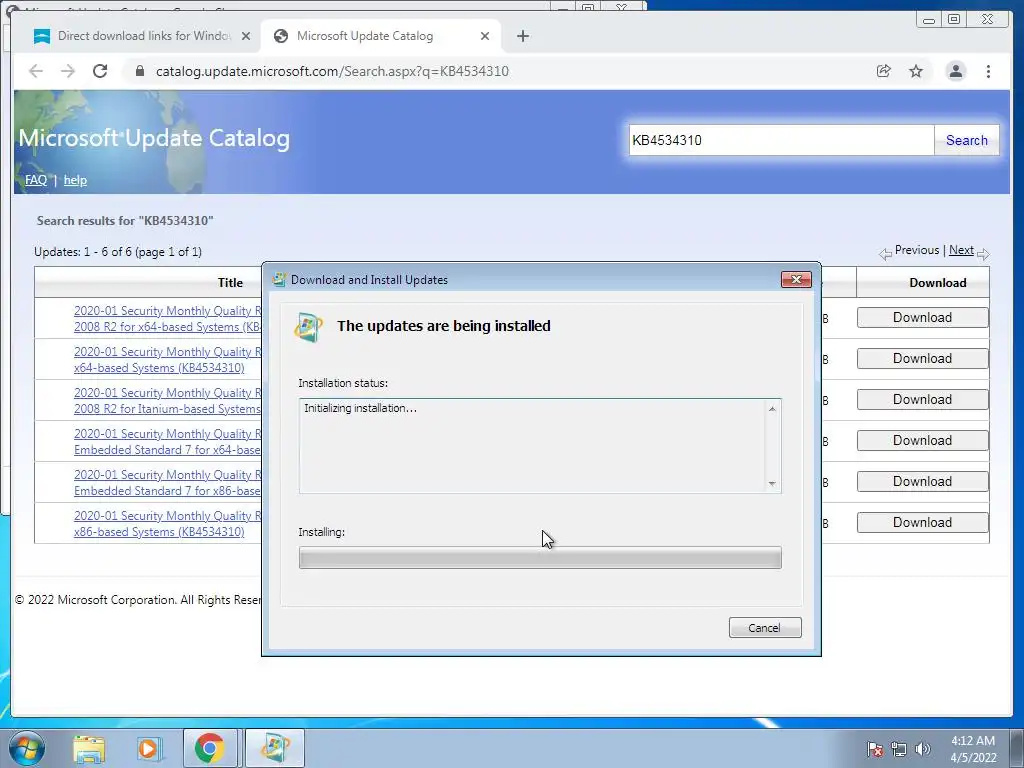Share this page via share icon
The image size is (1024, 768).
[x=884, y=71]
